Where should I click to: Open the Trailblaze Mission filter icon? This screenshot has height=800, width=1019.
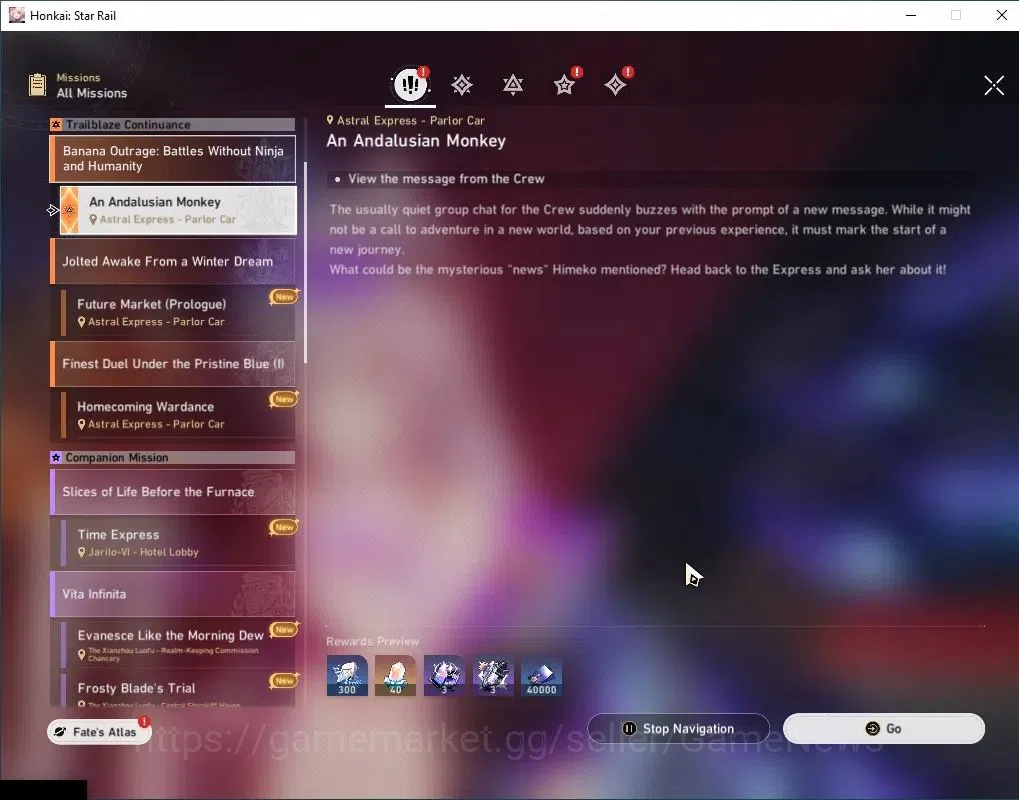point(462,84)
